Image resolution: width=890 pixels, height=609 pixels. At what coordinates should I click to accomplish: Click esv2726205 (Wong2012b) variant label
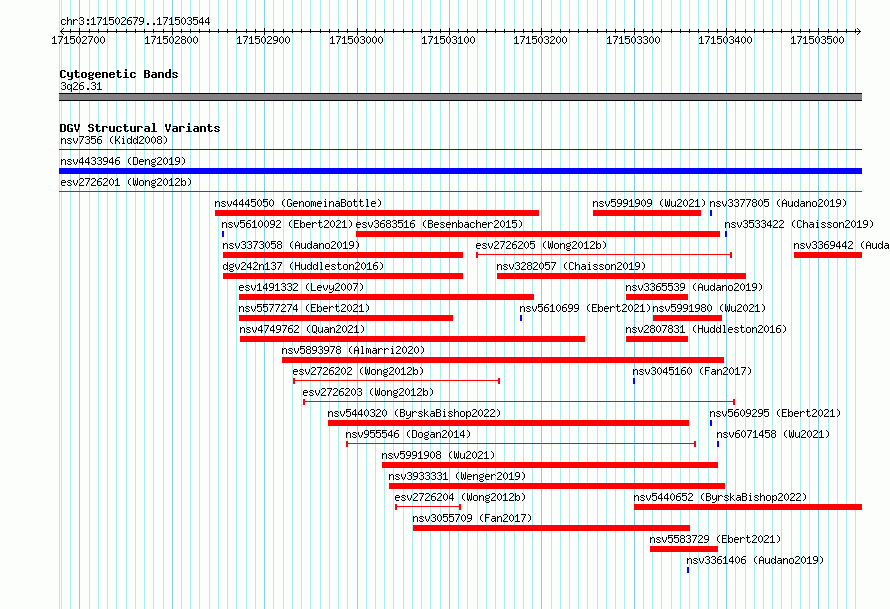coord(541,245)
